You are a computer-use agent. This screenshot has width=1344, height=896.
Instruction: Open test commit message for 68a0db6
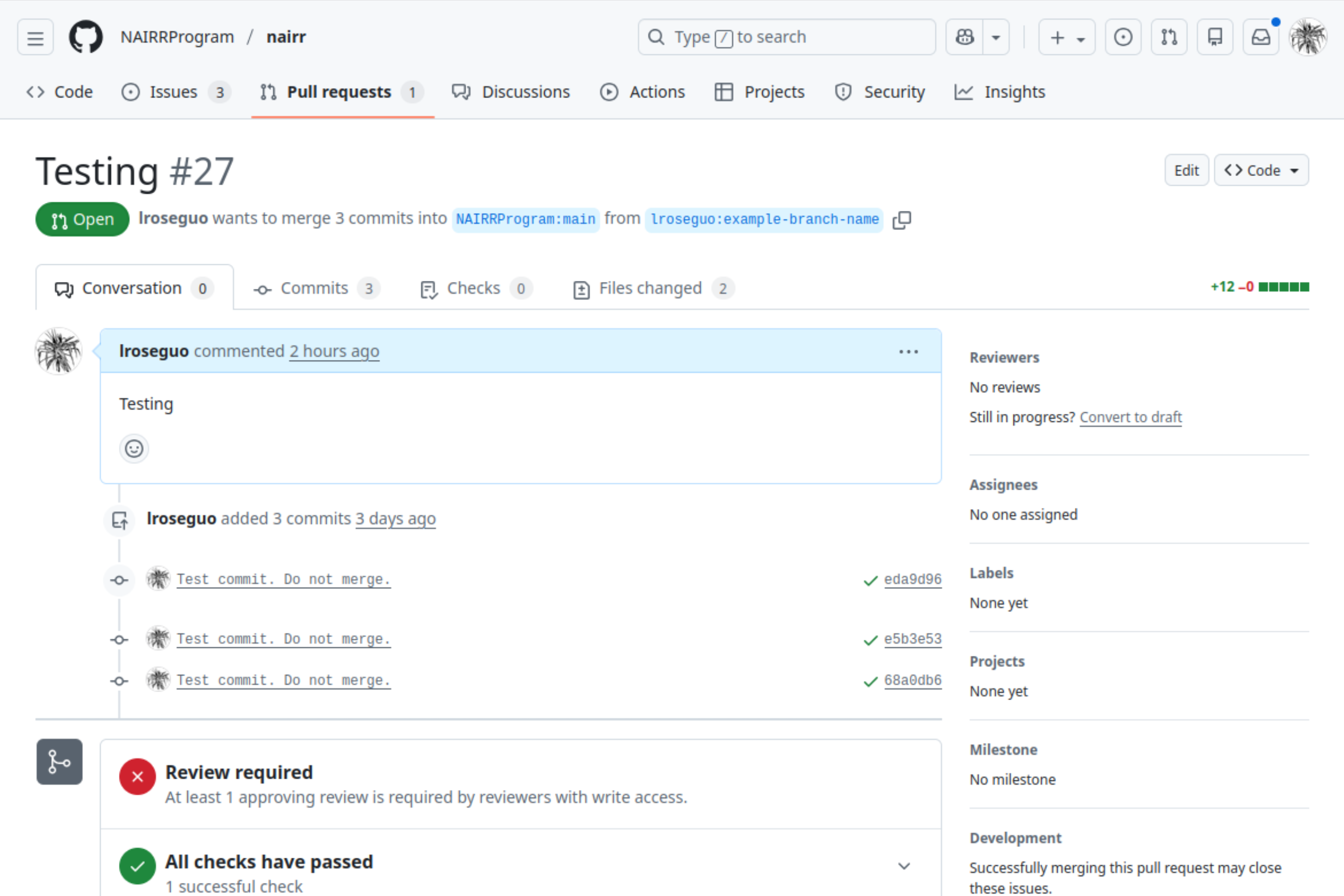point(284,681)
